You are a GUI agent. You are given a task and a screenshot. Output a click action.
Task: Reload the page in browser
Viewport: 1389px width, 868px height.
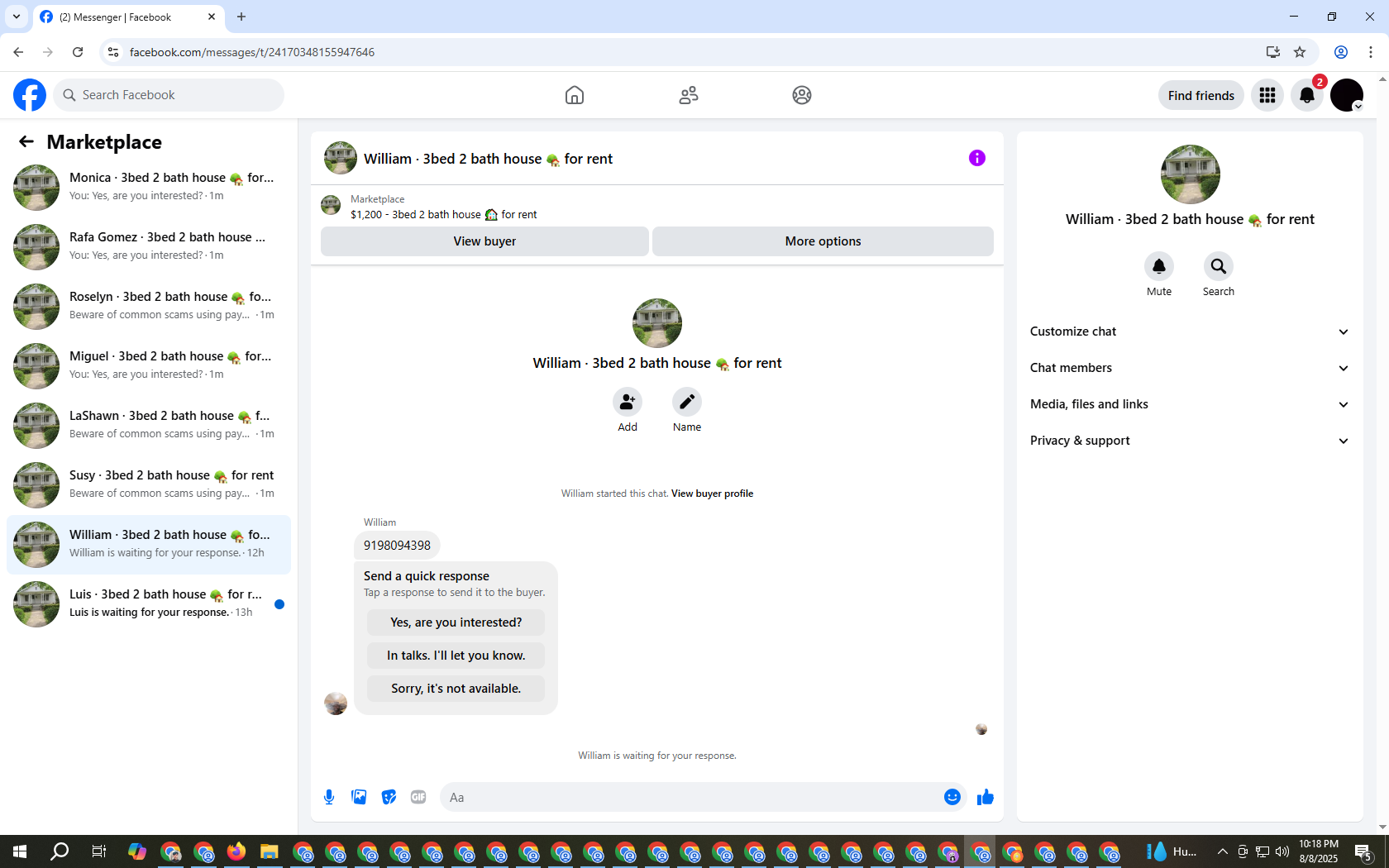(x=78, y=52)
